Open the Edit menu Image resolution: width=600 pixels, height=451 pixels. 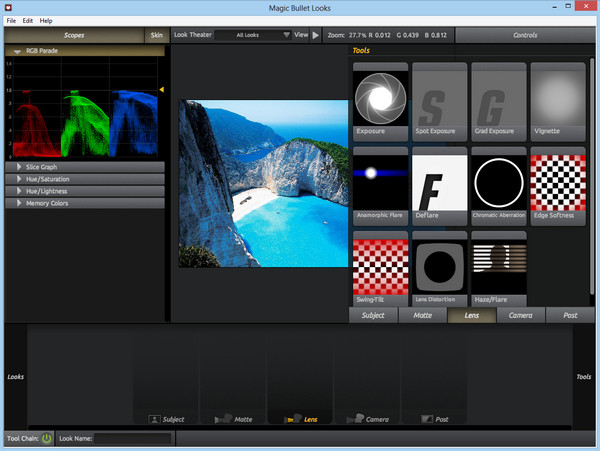pyautogui.click(x=28, y=20)
